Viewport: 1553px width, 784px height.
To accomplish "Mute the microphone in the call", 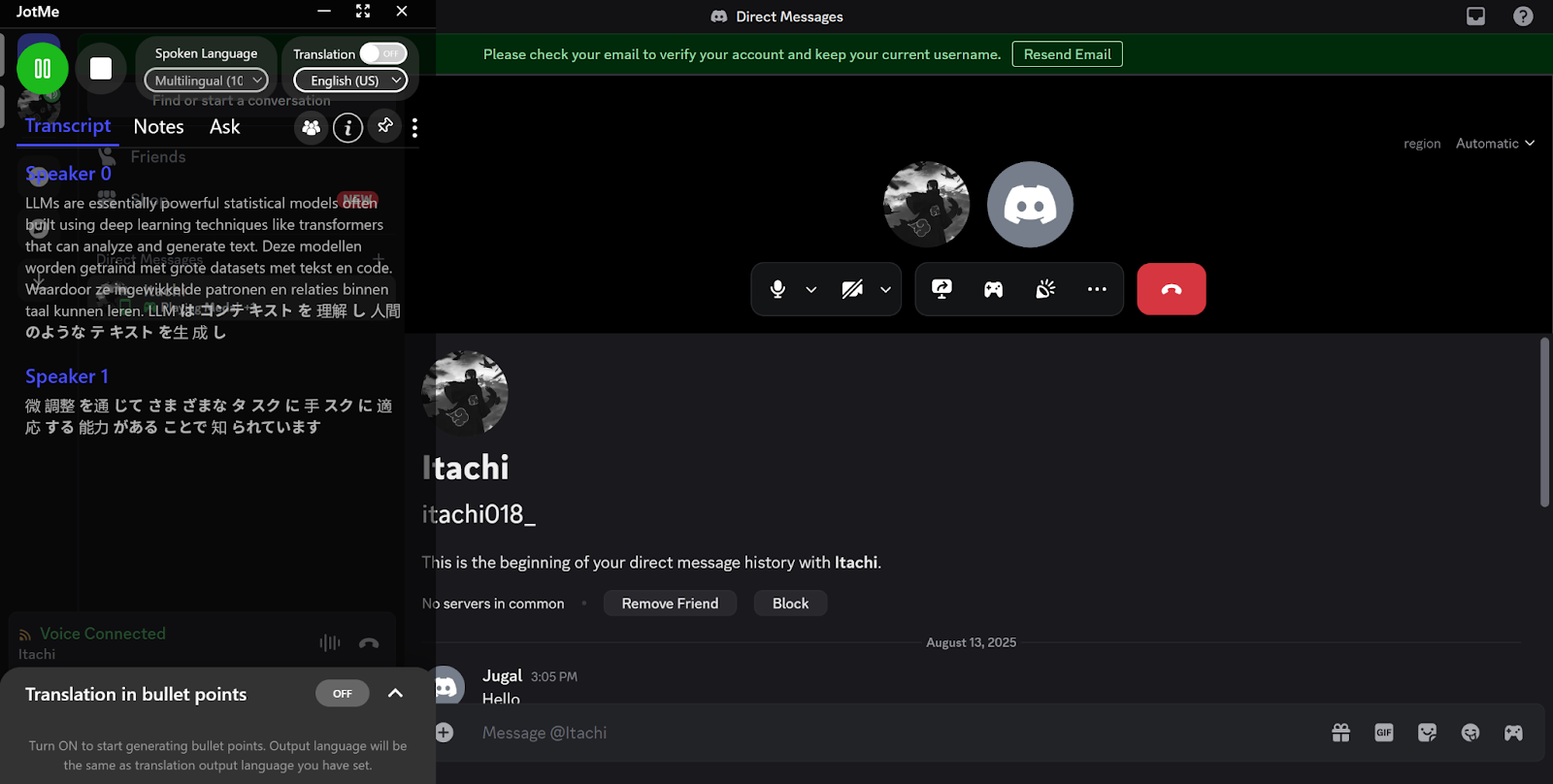I will coord(777,289).
